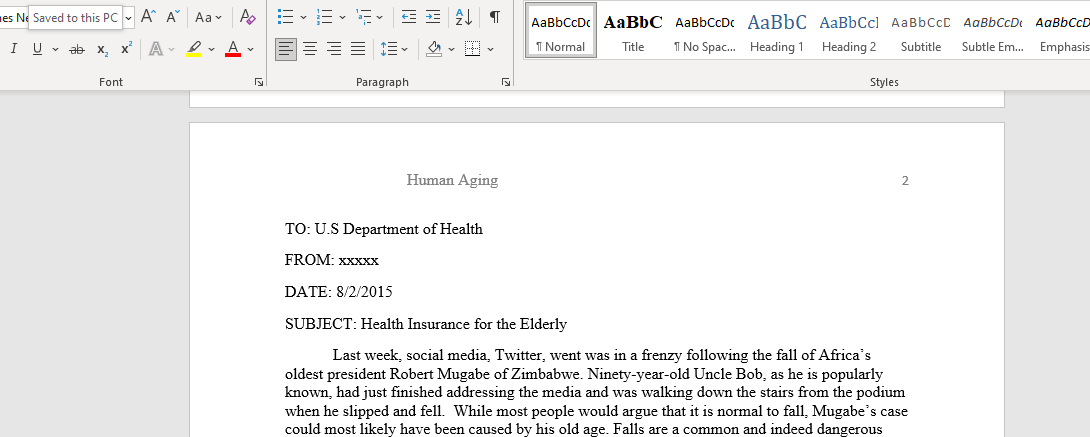Shrink font size with the smaller A icon
The height and width of the screenshot is (437, 1090).
click(x=173, y=17)
